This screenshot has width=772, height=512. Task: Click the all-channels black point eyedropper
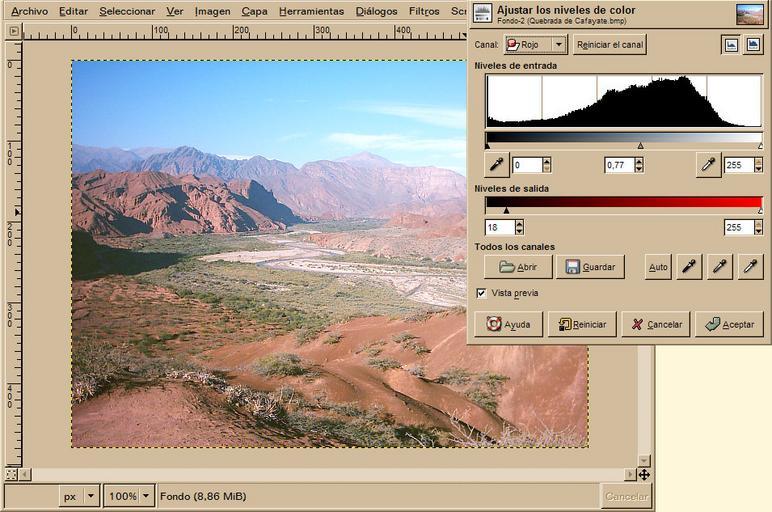[688, 267]
